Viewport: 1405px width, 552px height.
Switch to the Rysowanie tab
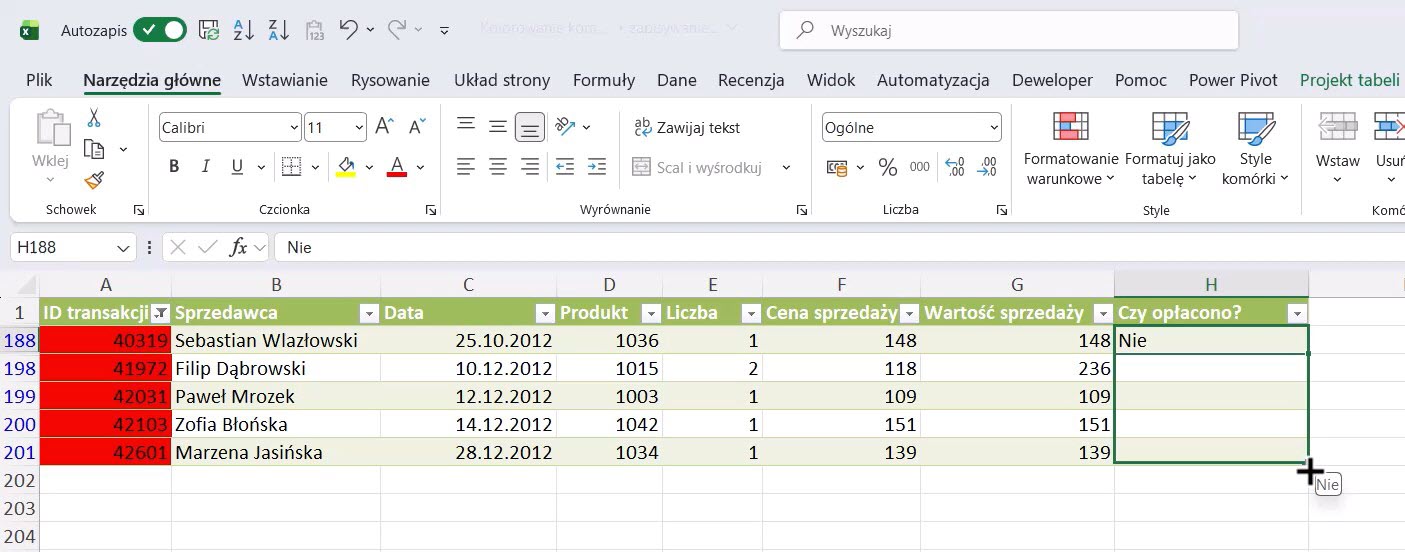(x=390, y=80)
